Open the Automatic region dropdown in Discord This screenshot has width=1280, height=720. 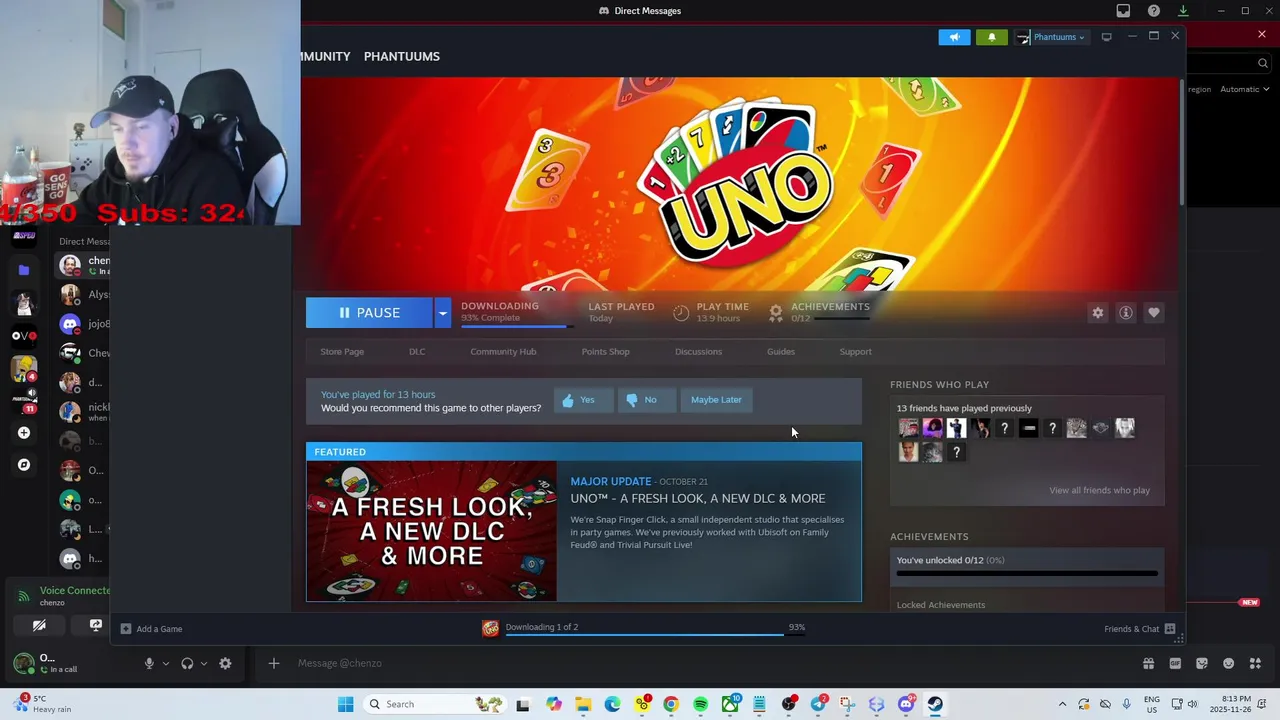tap(1244, 89)
